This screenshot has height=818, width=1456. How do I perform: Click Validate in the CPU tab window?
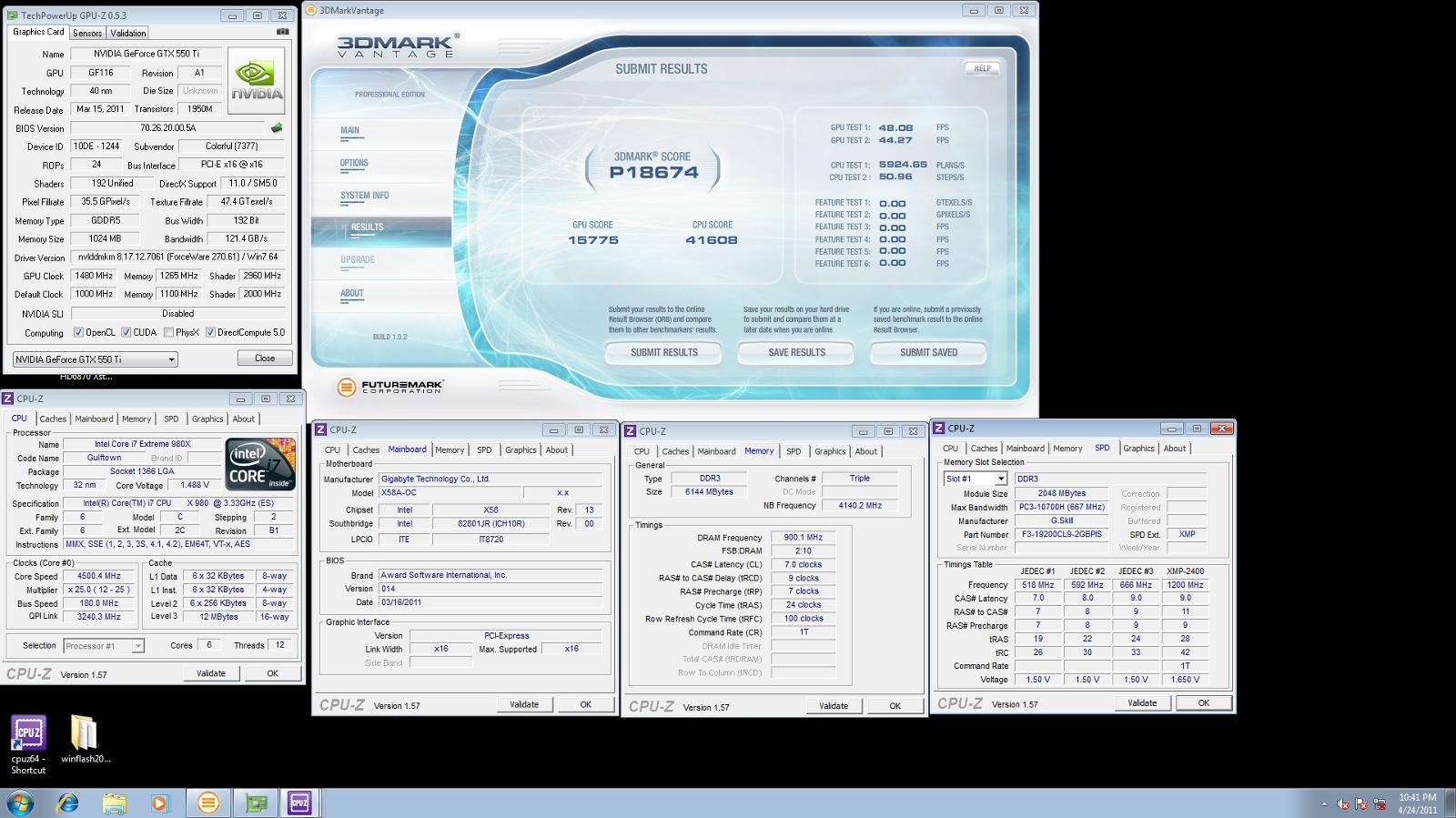click(x=211, y=673)
